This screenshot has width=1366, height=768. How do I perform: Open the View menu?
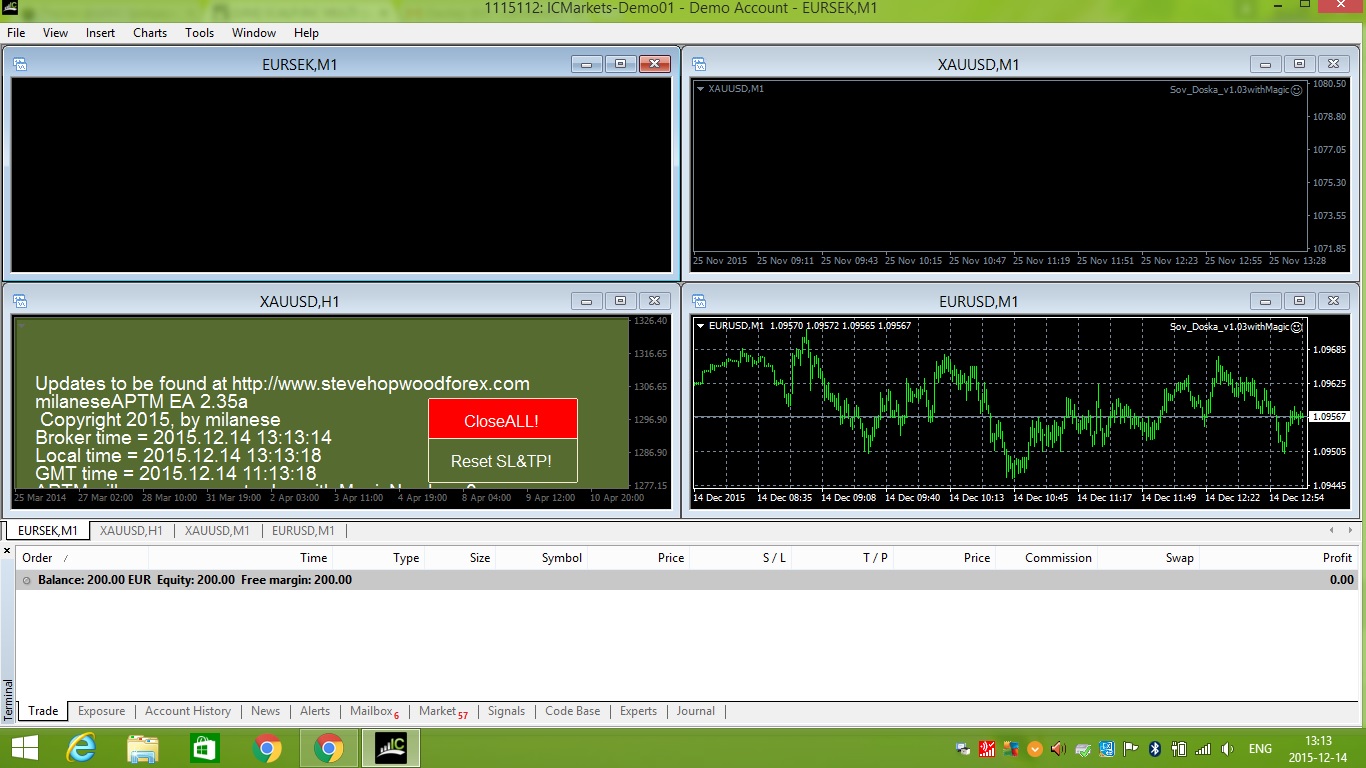tap(55, 33)
